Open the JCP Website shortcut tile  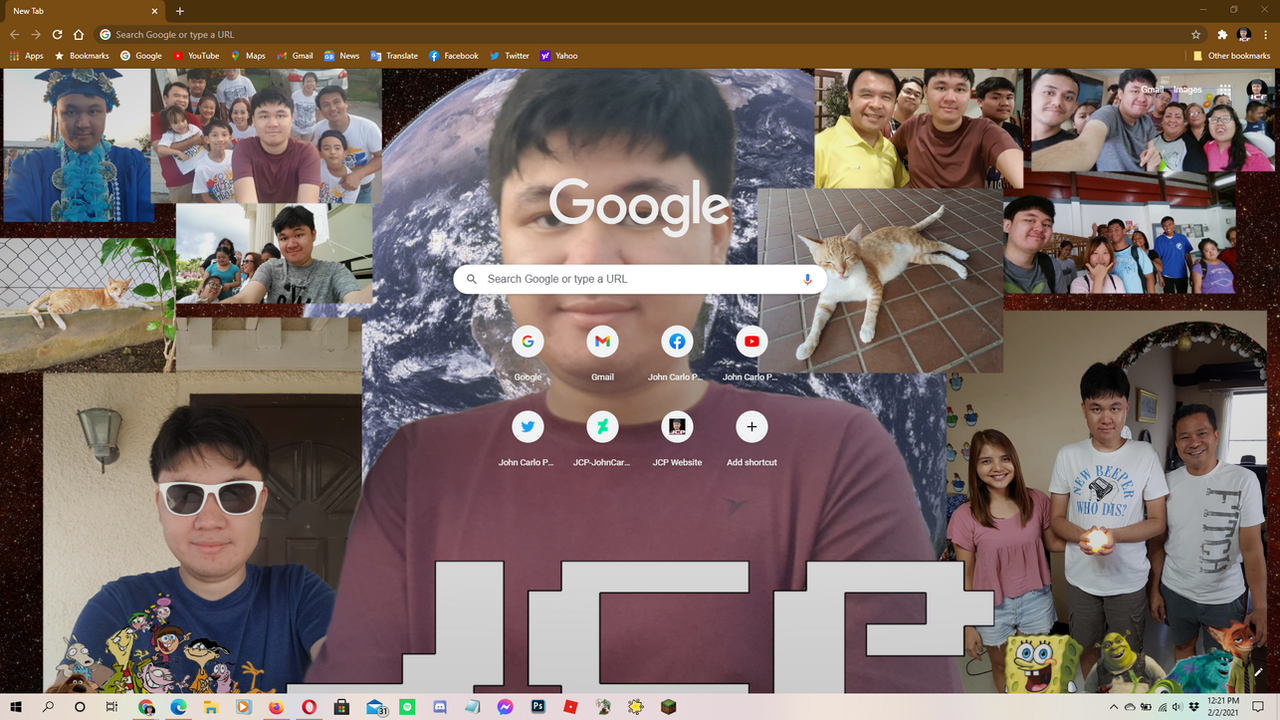(x=677, y=439)
